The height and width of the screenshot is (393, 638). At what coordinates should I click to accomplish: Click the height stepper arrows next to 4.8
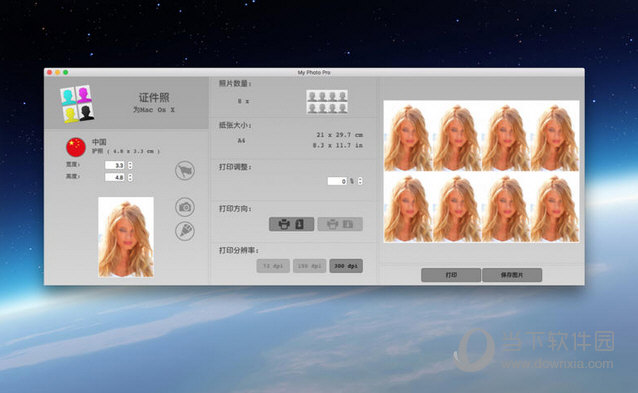[130, 177]
